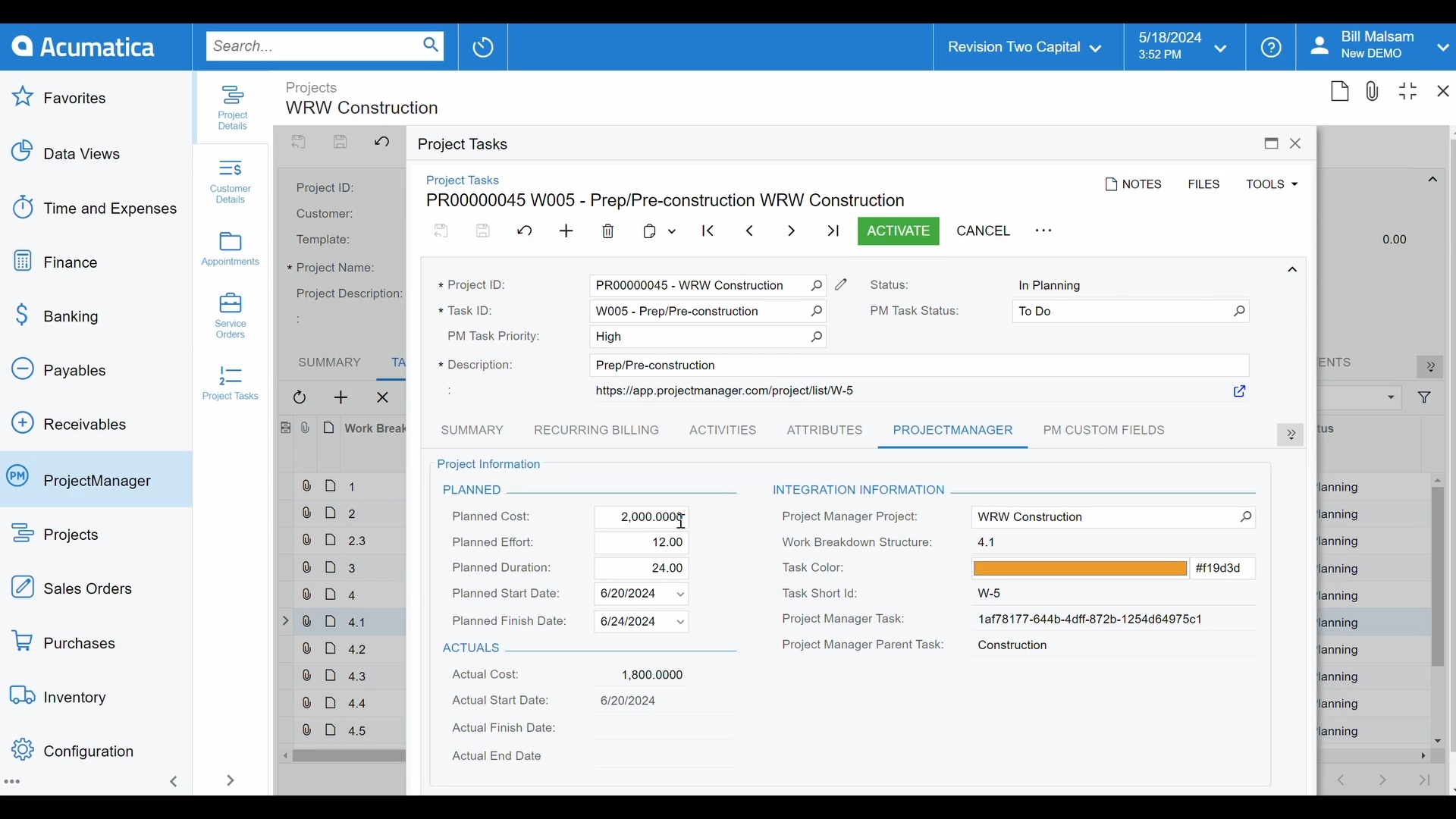Click inside the Planned Cost field
Screen dimensions: 1456x819
(x=643, y=516)
